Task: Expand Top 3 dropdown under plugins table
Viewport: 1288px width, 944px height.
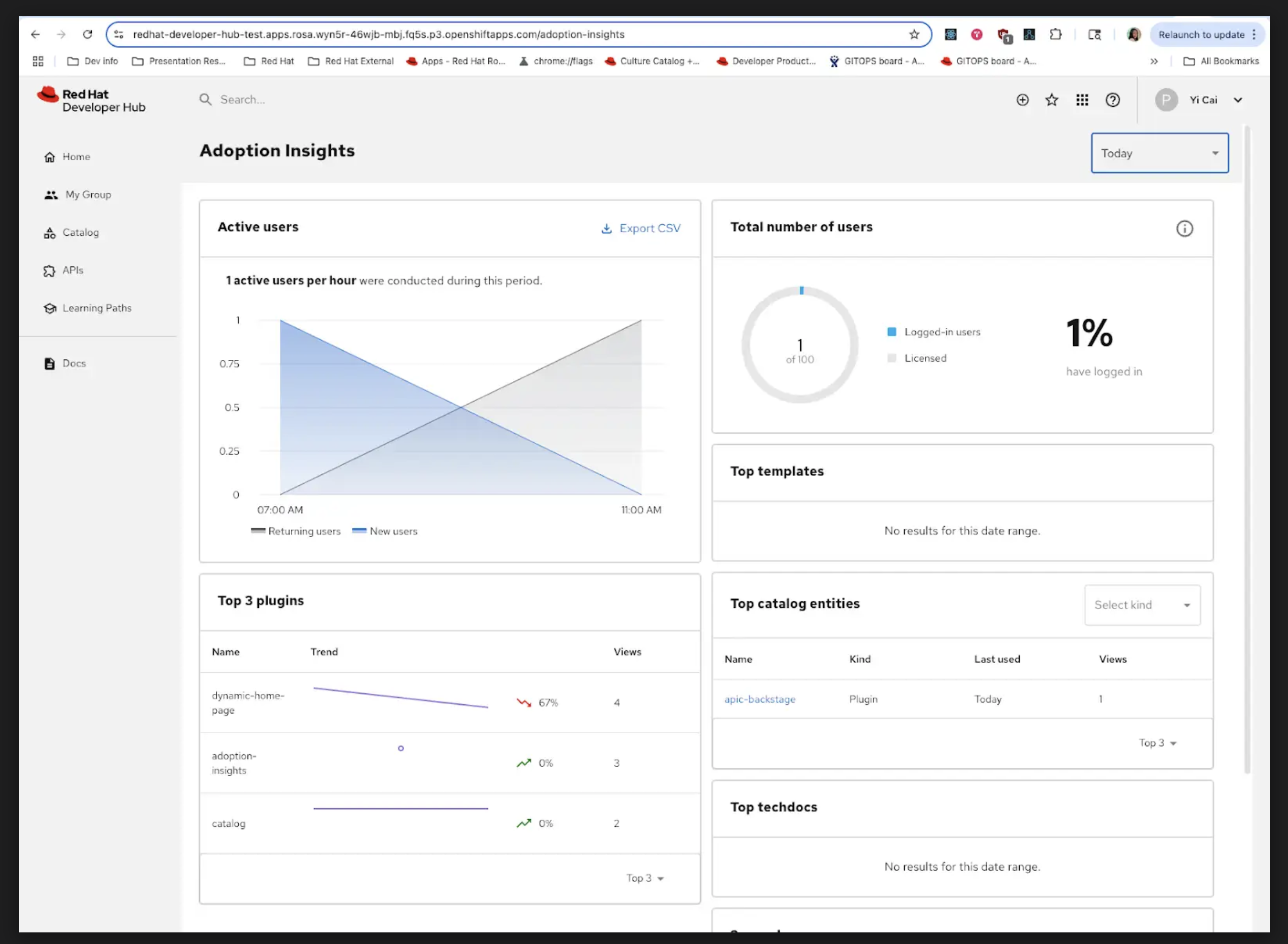Action: tap(645, 878)
